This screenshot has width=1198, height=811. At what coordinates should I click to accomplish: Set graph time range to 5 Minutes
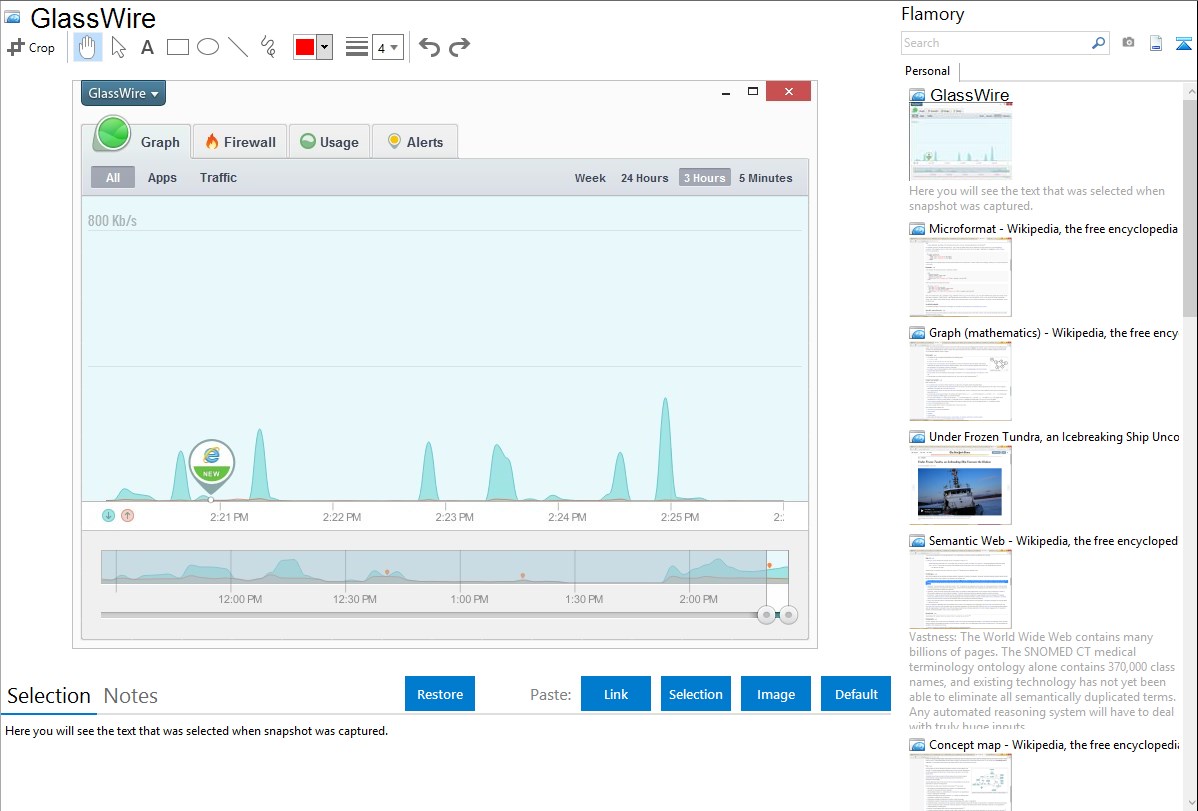(766, 178)
